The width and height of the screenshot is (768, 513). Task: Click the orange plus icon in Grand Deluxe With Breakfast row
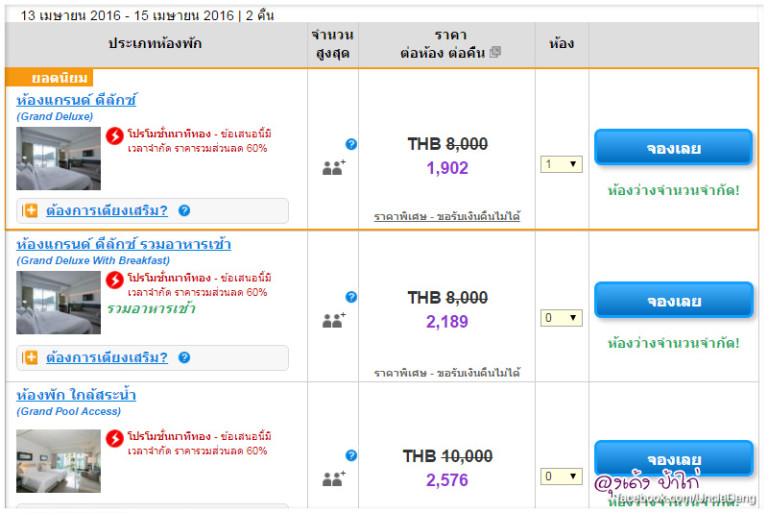point(30,358)
